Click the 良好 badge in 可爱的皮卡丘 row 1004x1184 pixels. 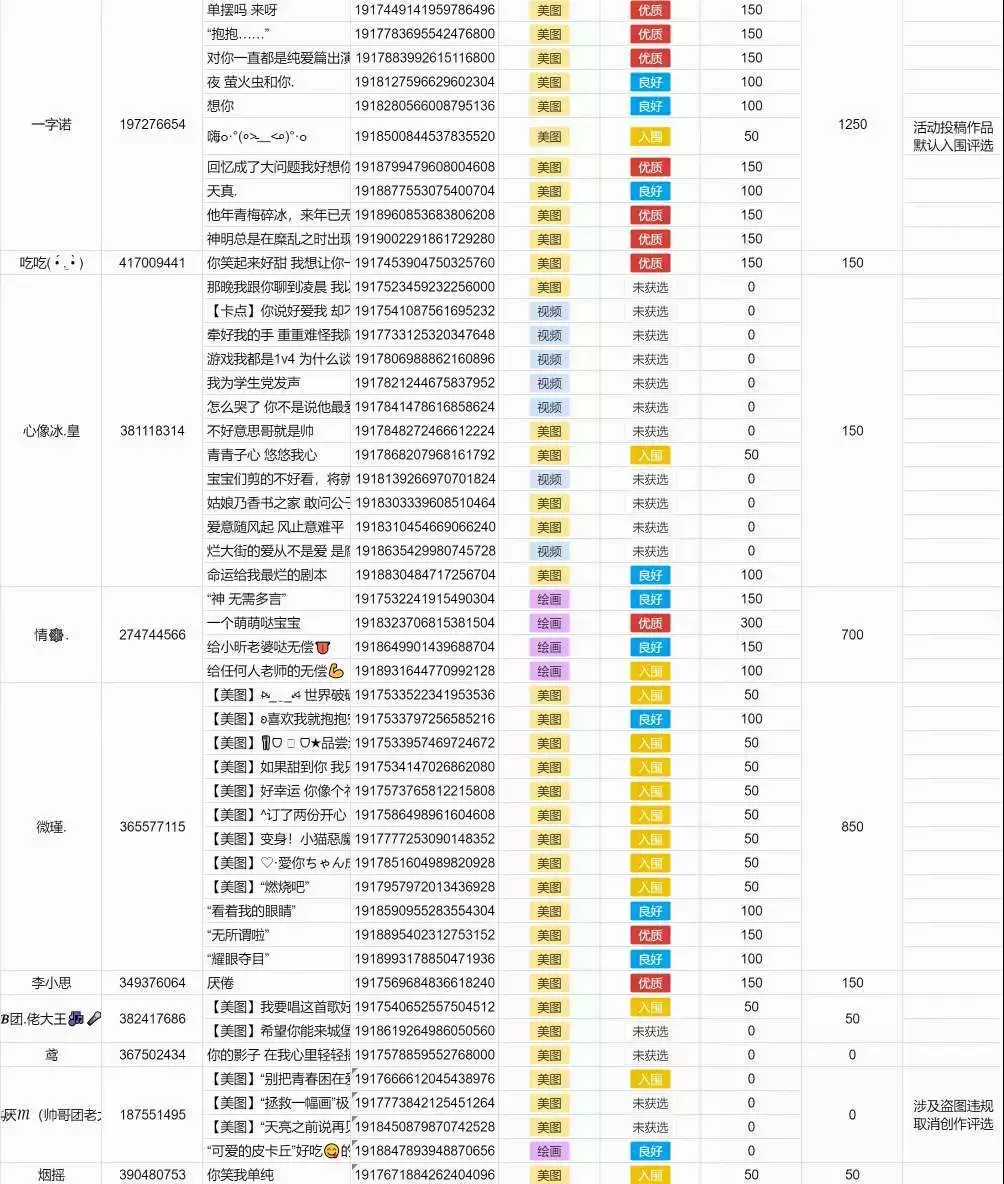pyautogui.click(x=650, y=1151)
